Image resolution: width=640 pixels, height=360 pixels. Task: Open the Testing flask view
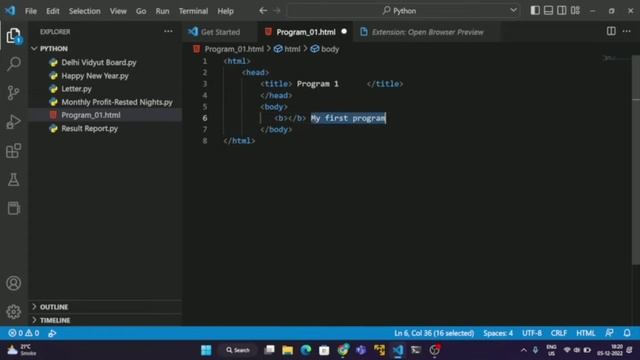coord(13,180)
